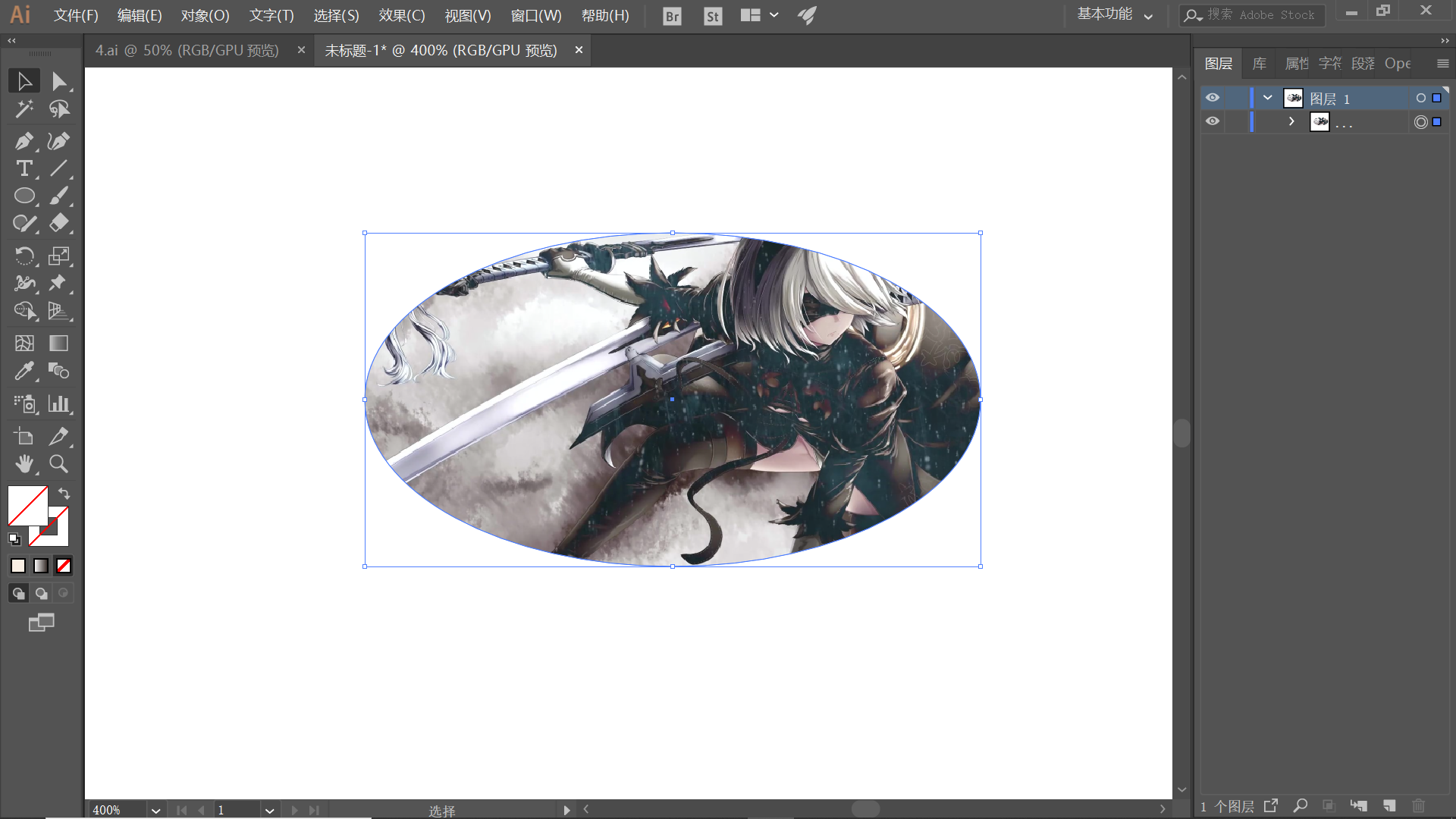The height and width of the screenshot is (819, 1456).
Task: Click 图层 1 target circle
Action: click(1420, 99)
